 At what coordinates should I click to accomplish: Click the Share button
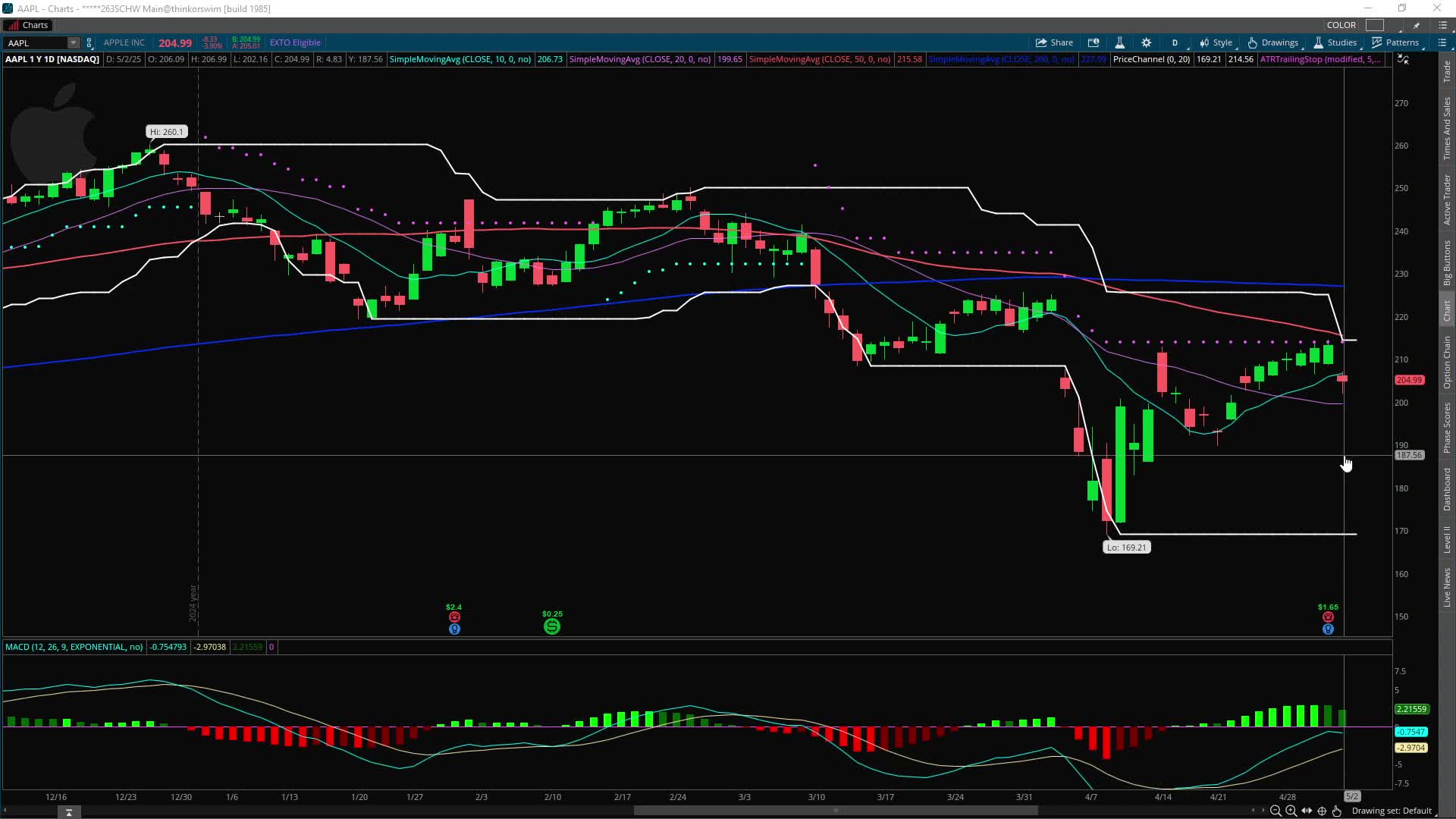[1054, 42]
